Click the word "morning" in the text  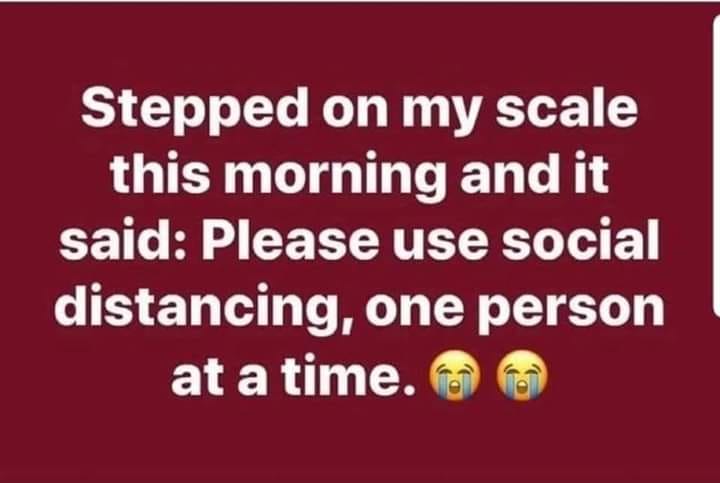point(335,178)
